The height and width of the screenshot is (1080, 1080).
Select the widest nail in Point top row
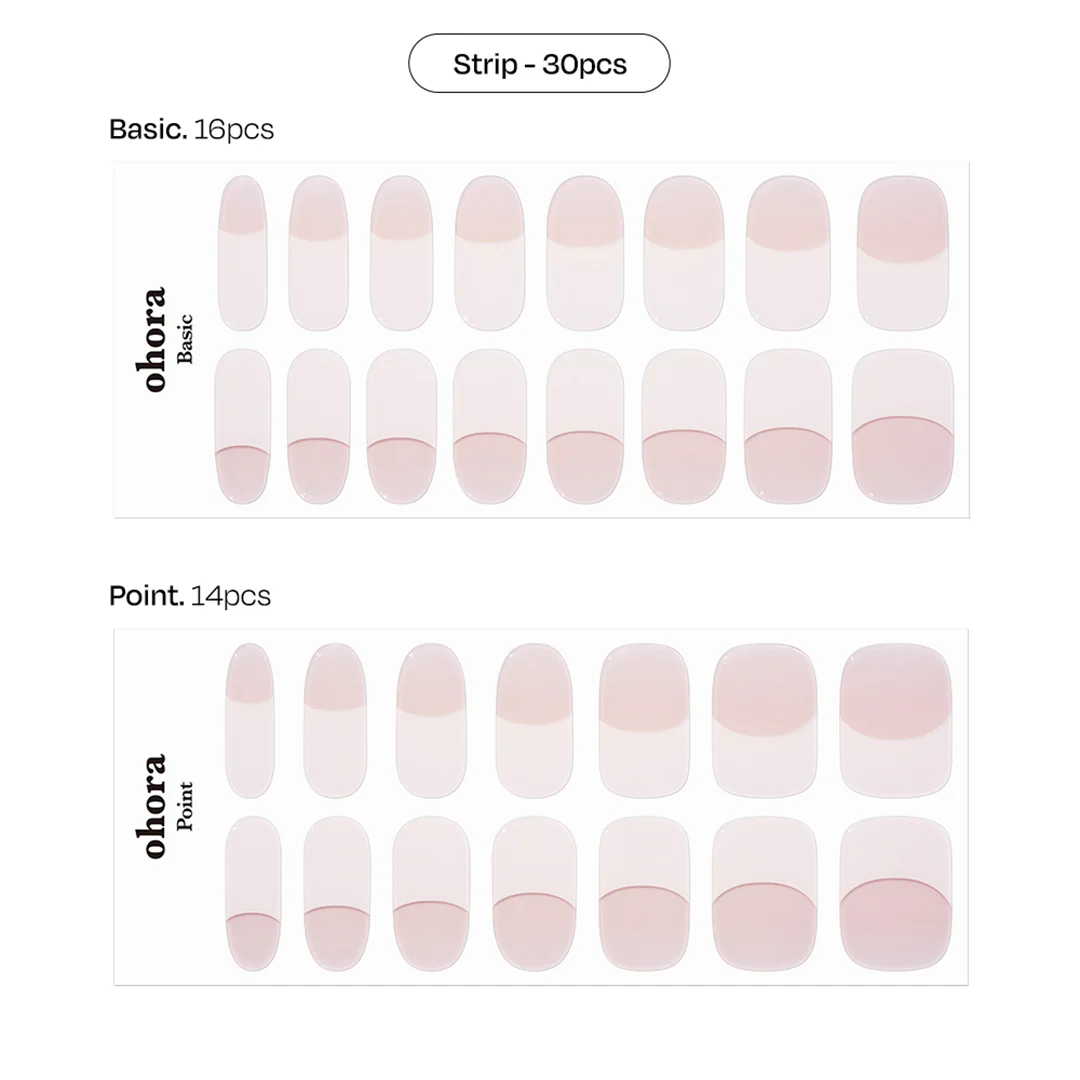point(895,720)
